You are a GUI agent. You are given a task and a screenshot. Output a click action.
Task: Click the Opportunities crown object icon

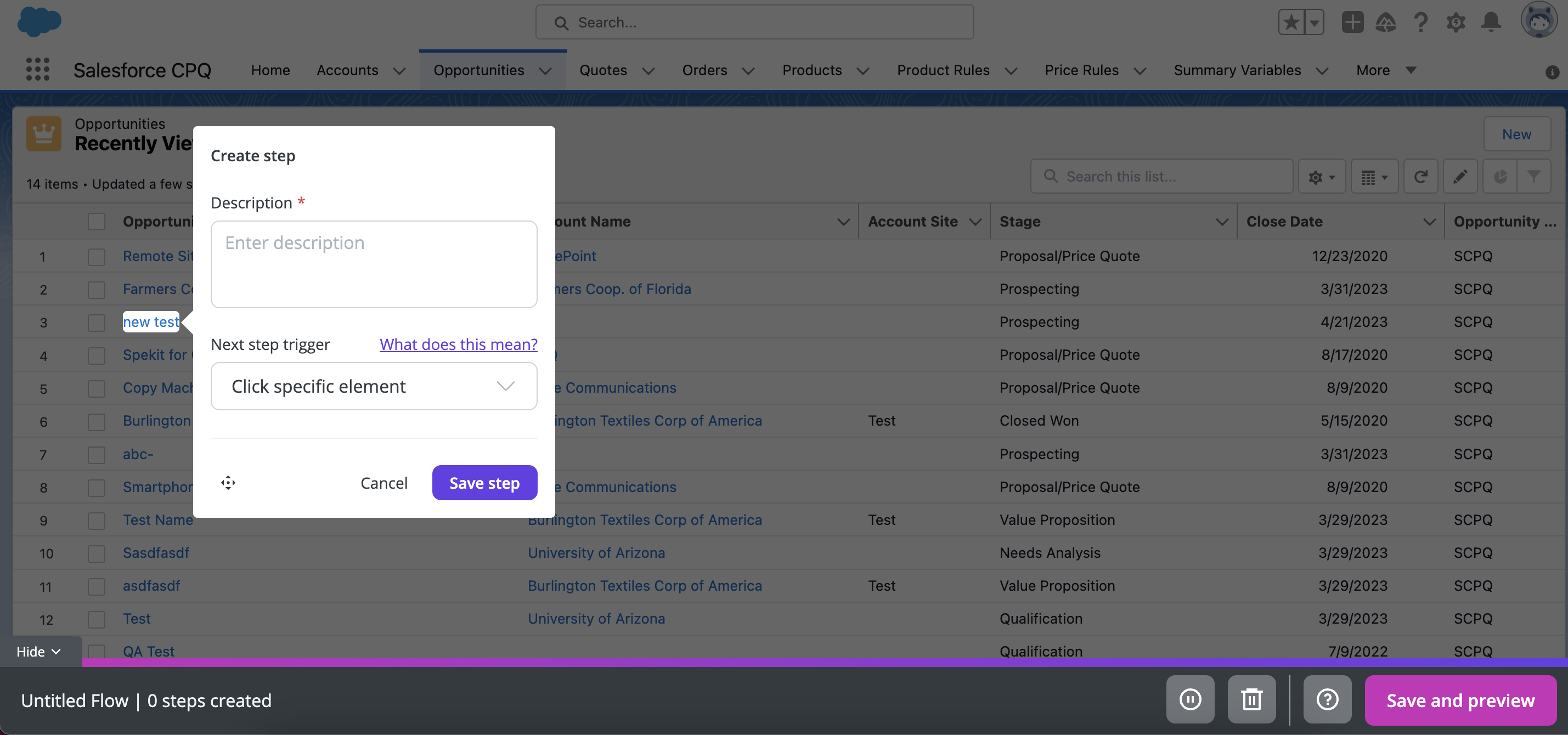pos(44,133)
